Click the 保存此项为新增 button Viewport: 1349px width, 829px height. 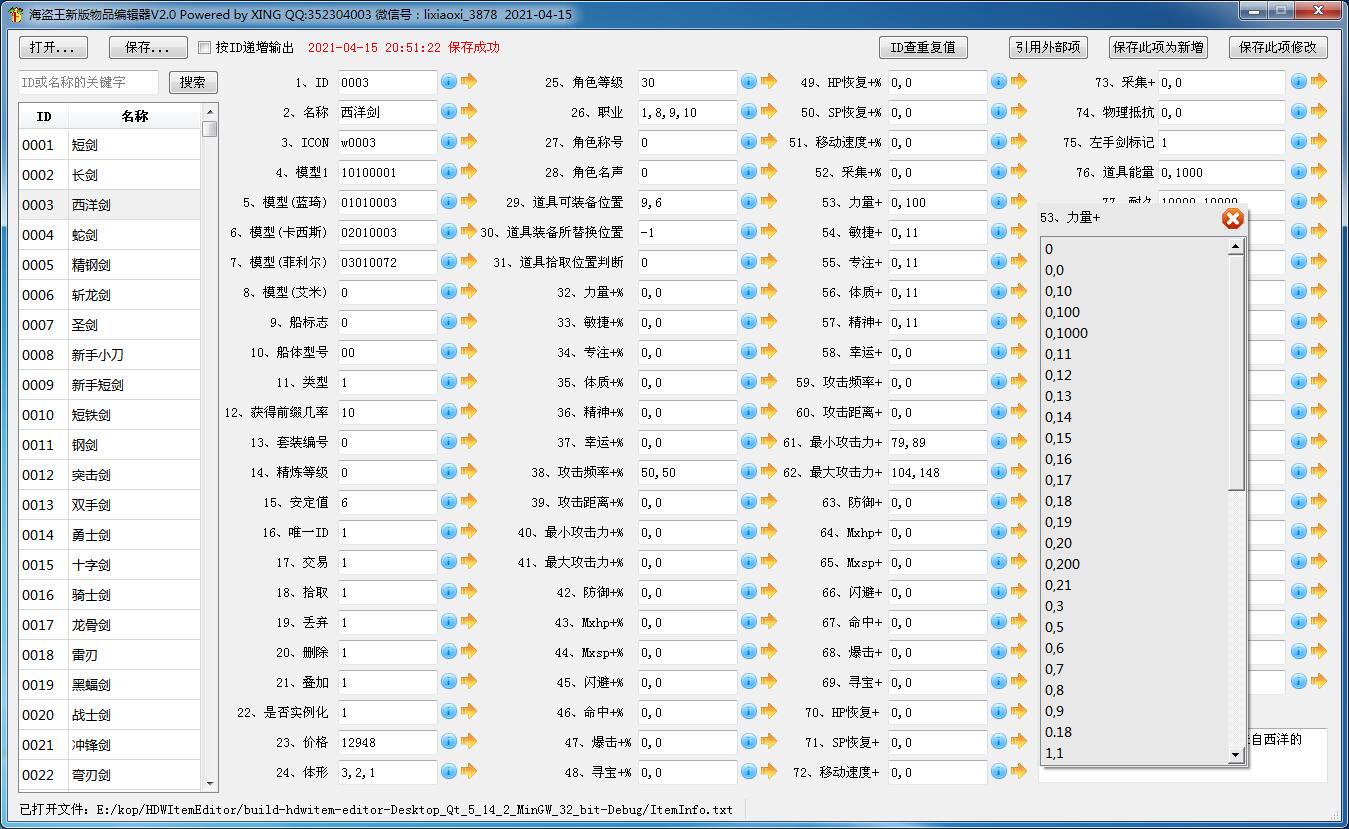coord(1158,47)
